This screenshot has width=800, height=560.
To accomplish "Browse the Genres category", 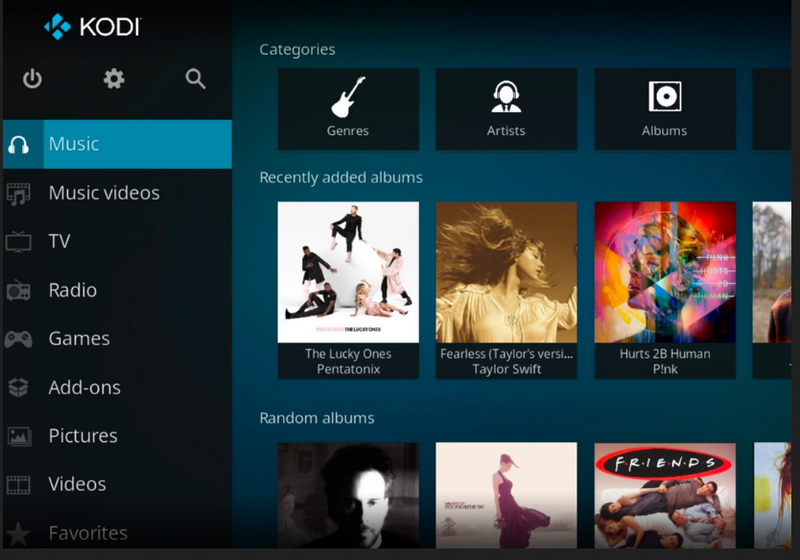I will pyautogui.click(x=348, y=109).
